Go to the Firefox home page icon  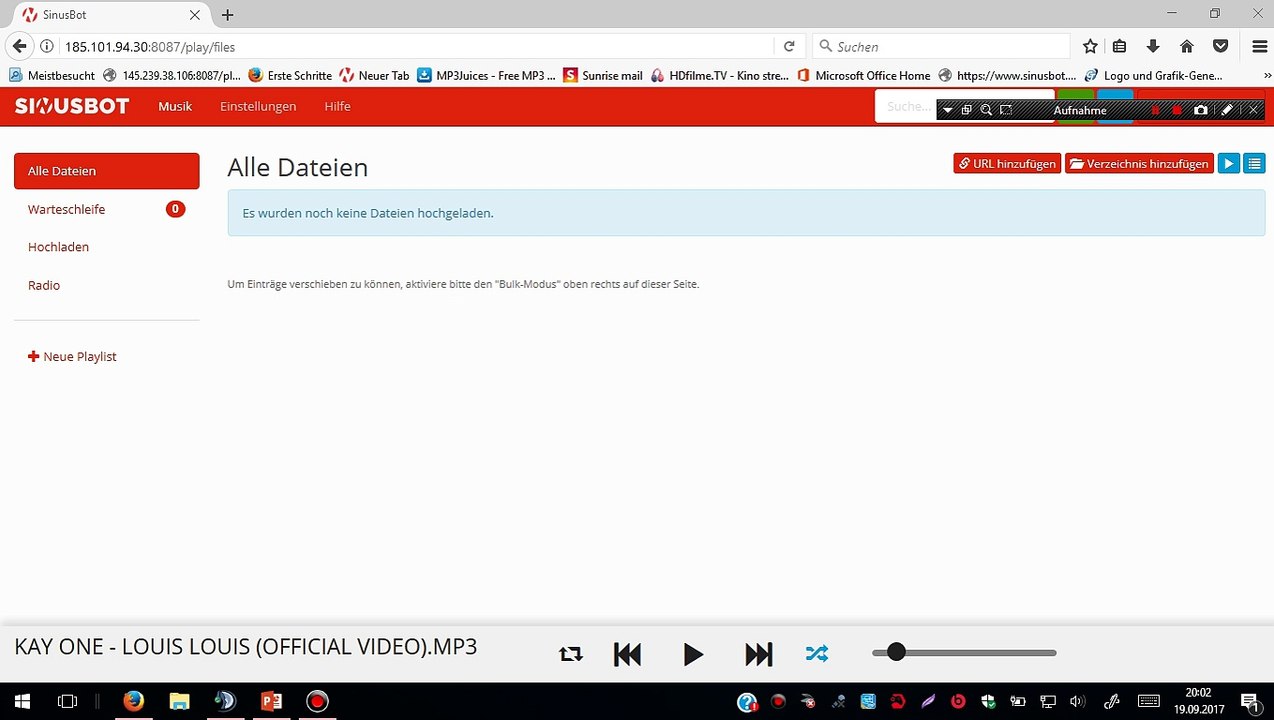point(1187,46)
